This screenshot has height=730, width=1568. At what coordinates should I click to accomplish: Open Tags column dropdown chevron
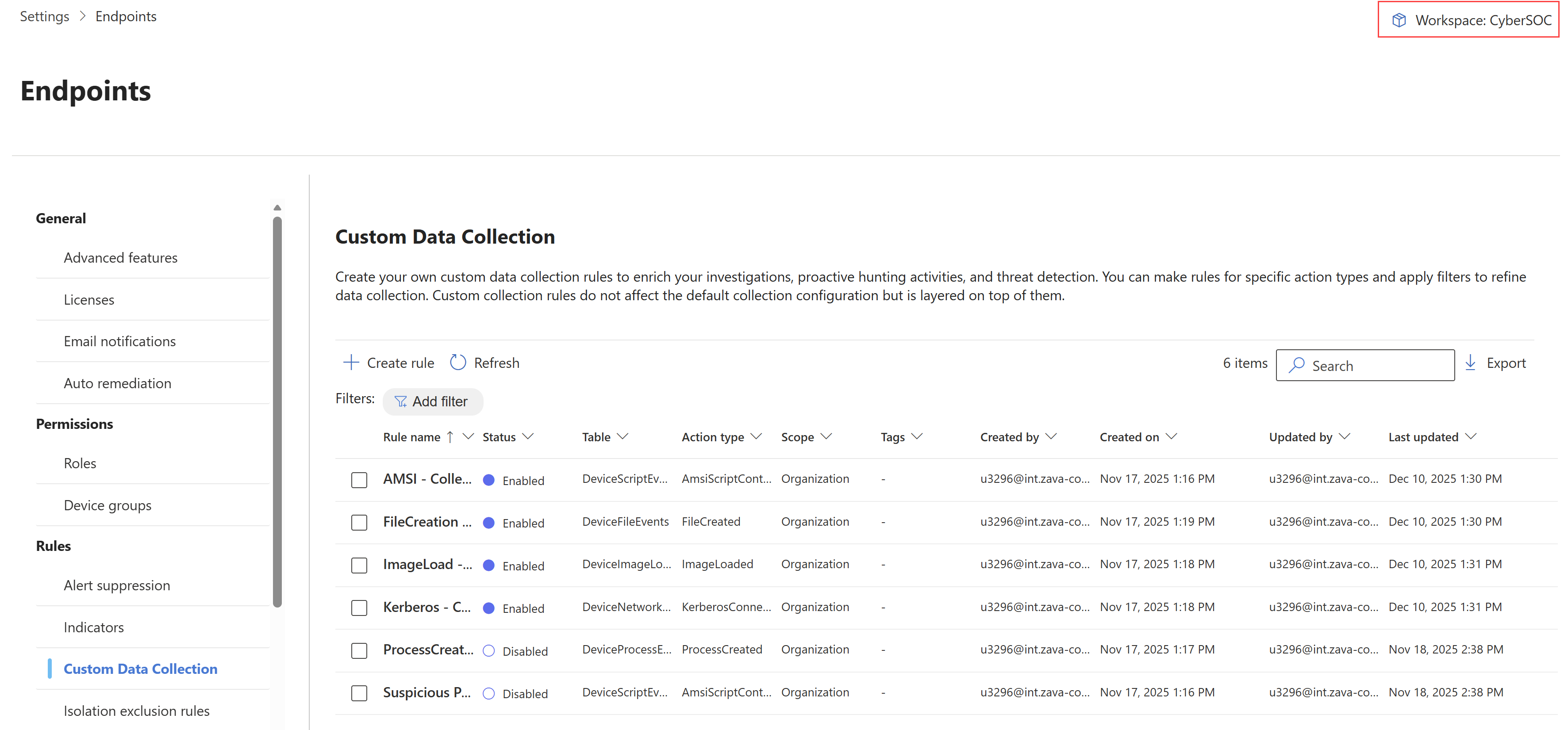[x=917, y=437]
